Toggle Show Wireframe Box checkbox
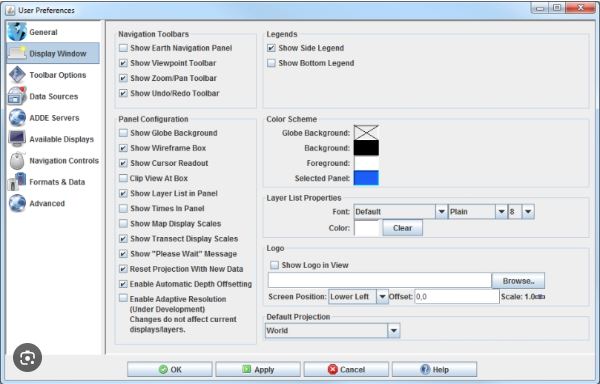Viewport: 600px width, 384px height. [x=123, y=148]
